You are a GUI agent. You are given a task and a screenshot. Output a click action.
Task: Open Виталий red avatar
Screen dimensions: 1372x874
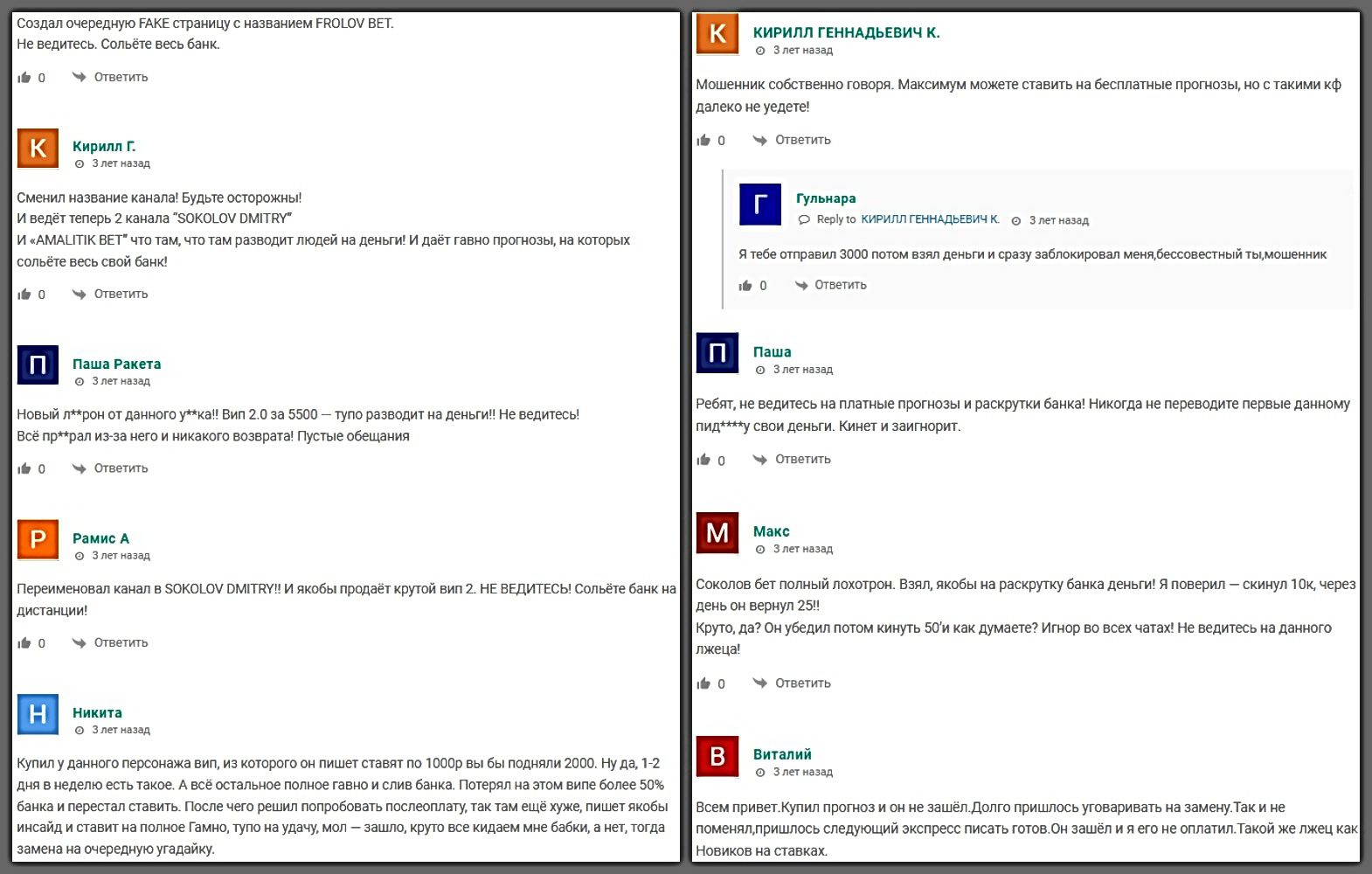(717, 756)
